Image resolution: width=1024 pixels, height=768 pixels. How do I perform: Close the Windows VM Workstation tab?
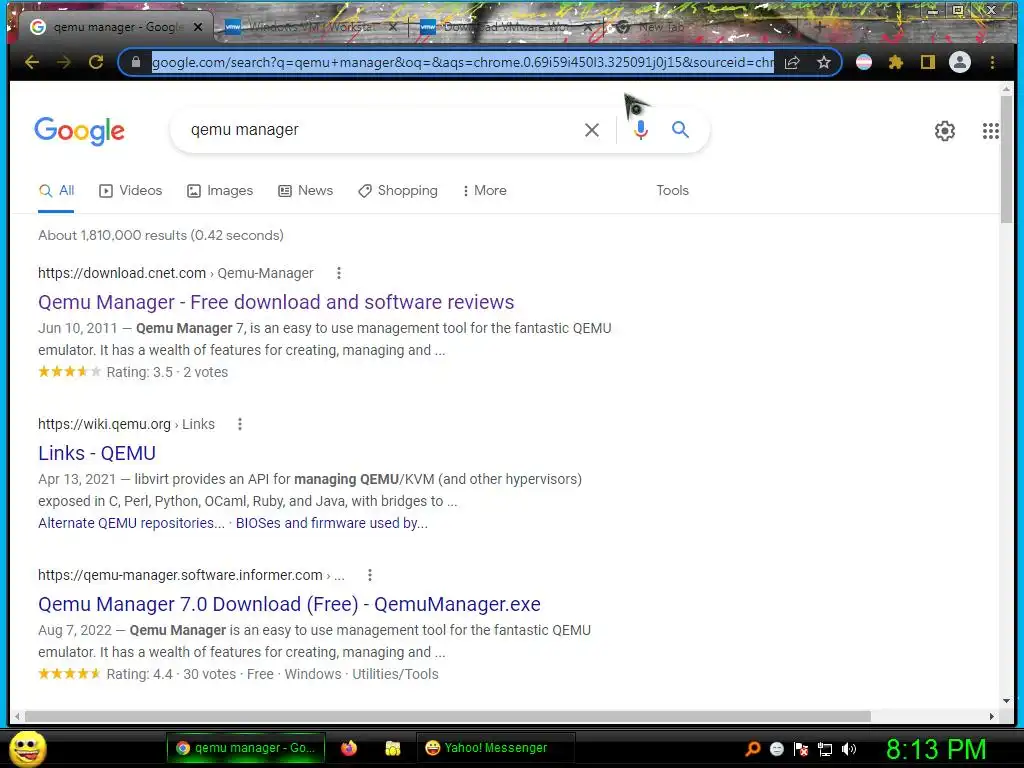(392, 27)
